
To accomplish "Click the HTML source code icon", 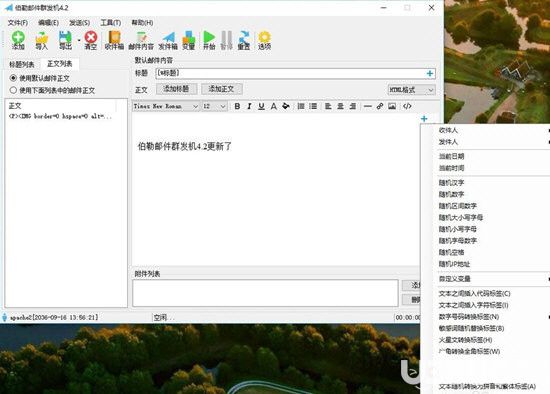I will [407, 106].
